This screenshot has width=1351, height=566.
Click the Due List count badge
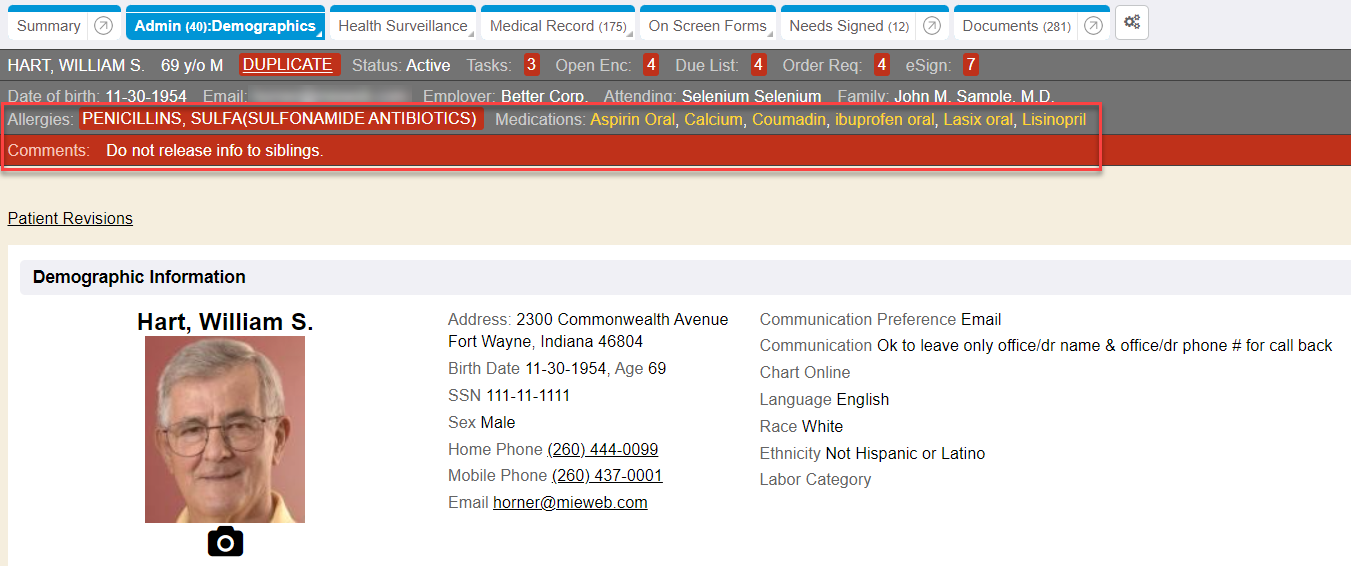click(759, 65)
